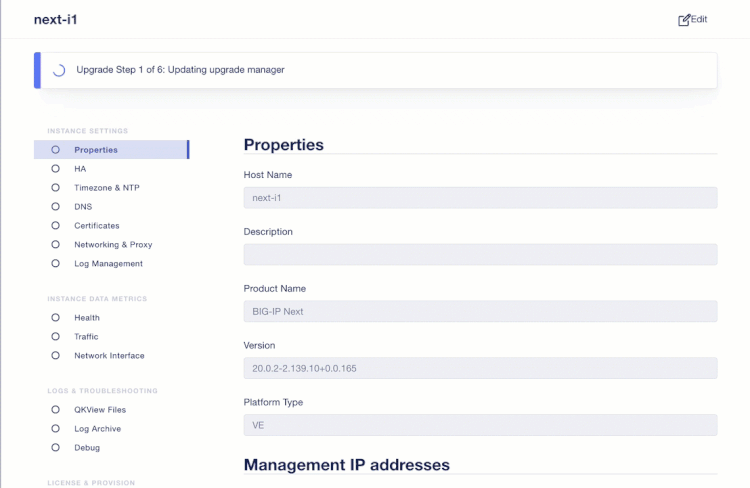The height and width of the screenshot is (488, 750).
Task: Open the Network Interface metrics
Action: 109,356
